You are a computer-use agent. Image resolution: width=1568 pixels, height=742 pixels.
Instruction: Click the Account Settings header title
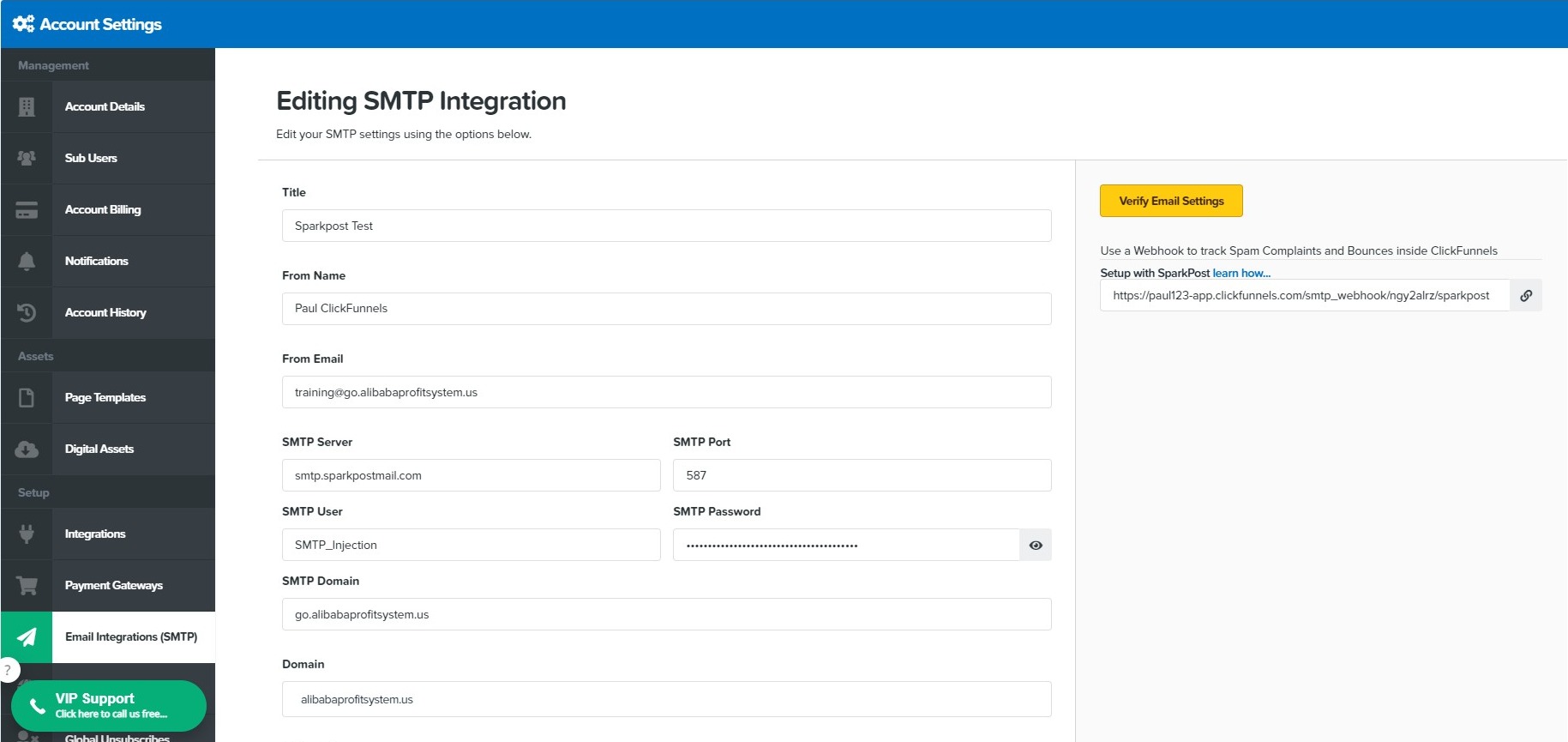(x=100, y=24)
